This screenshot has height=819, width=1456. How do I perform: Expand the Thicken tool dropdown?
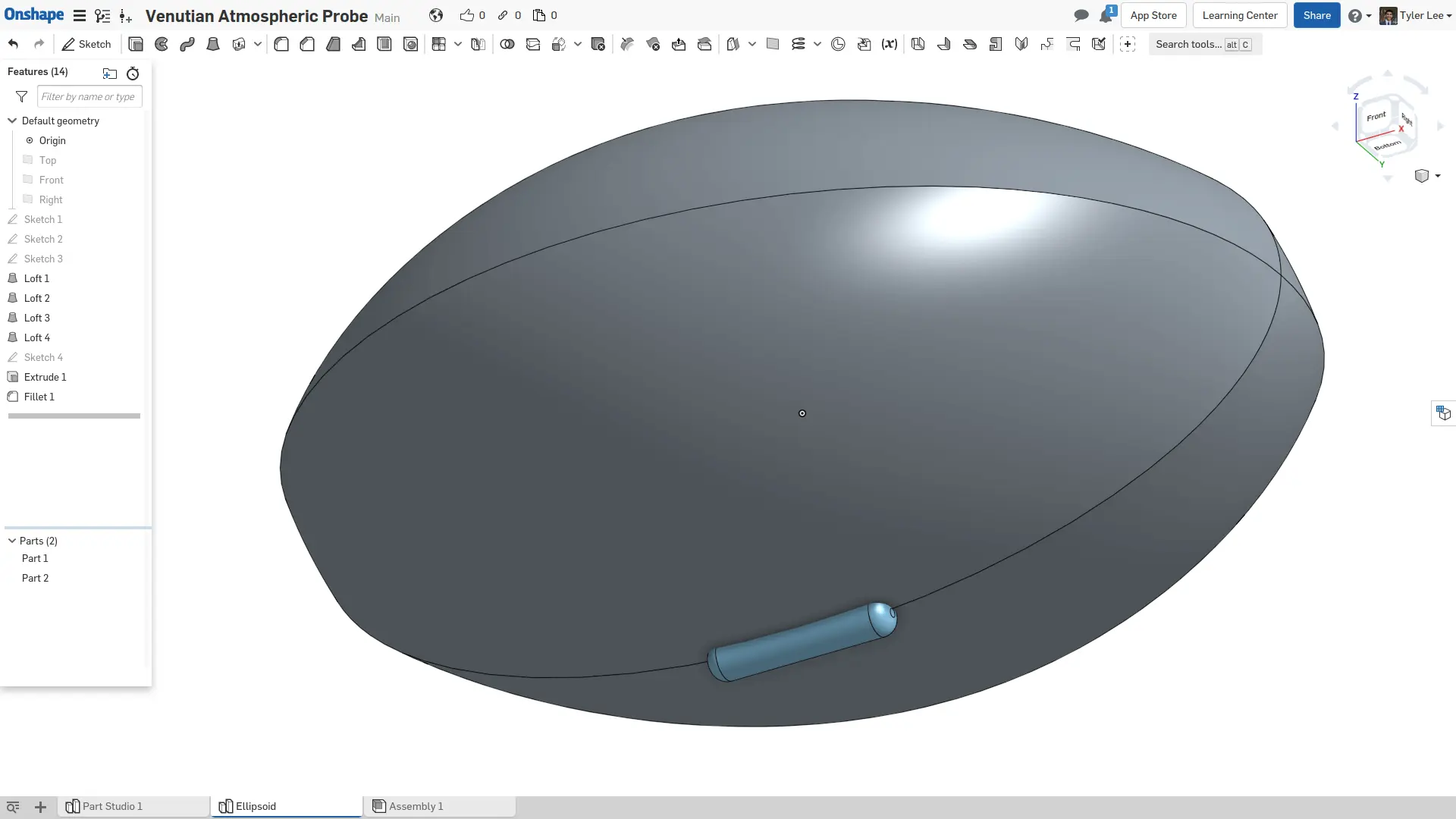[x=258, y=44]
